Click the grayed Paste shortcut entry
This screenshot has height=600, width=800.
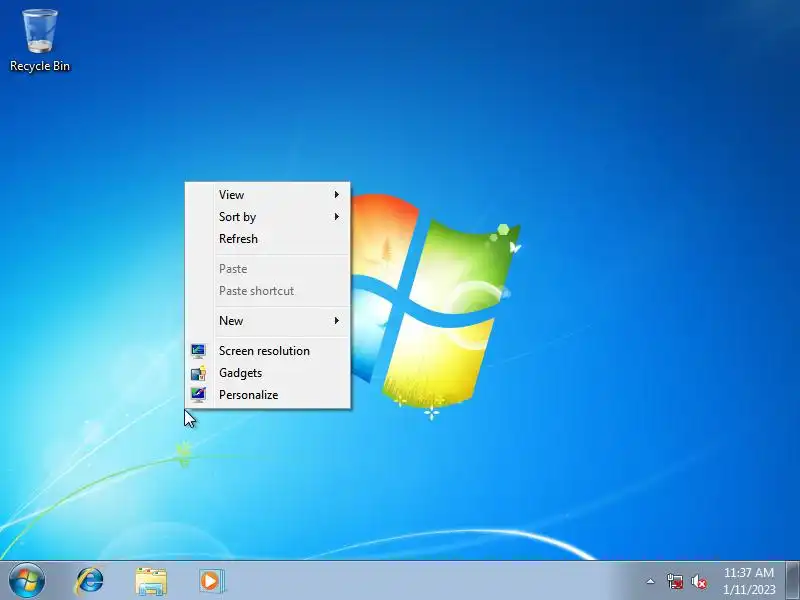[x=267, y=290]
